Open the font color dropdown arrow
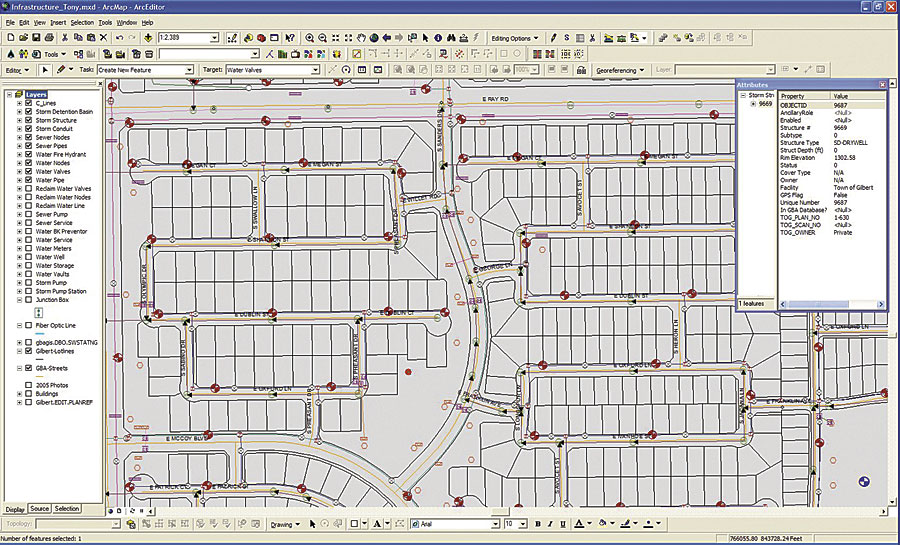 pos(589,524)
